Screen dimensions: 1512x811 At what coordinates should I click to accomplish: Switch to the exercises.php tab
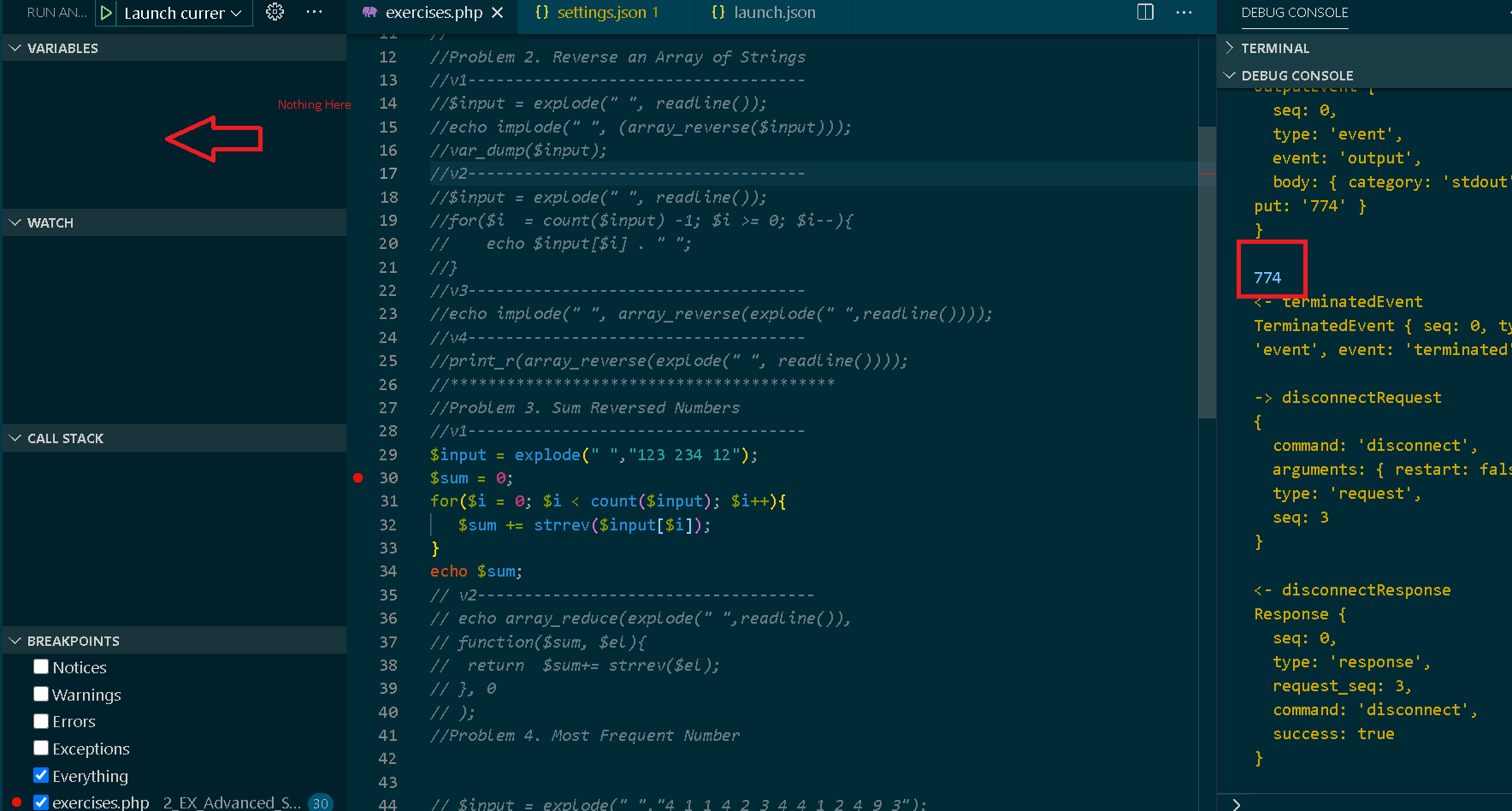tap(434, 13)
